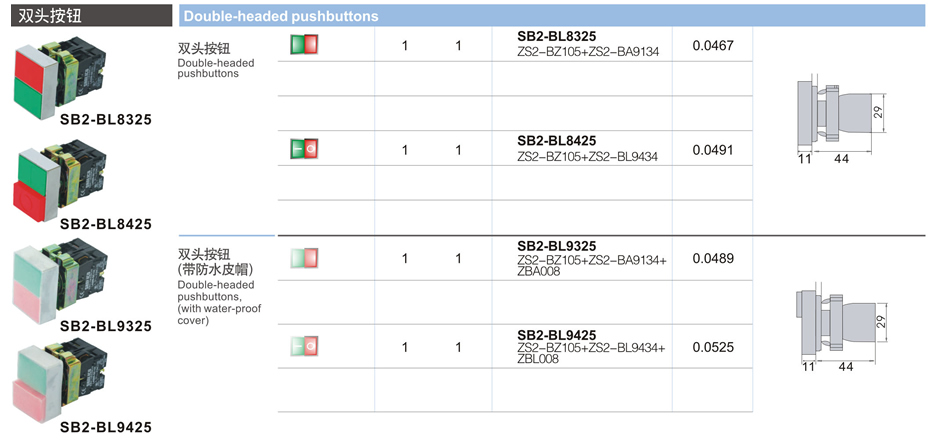Viewport: 940px width, 440px height.
Task: Click the green-red symbol icon beside SB2-BL8425
Action: (304, 150)
